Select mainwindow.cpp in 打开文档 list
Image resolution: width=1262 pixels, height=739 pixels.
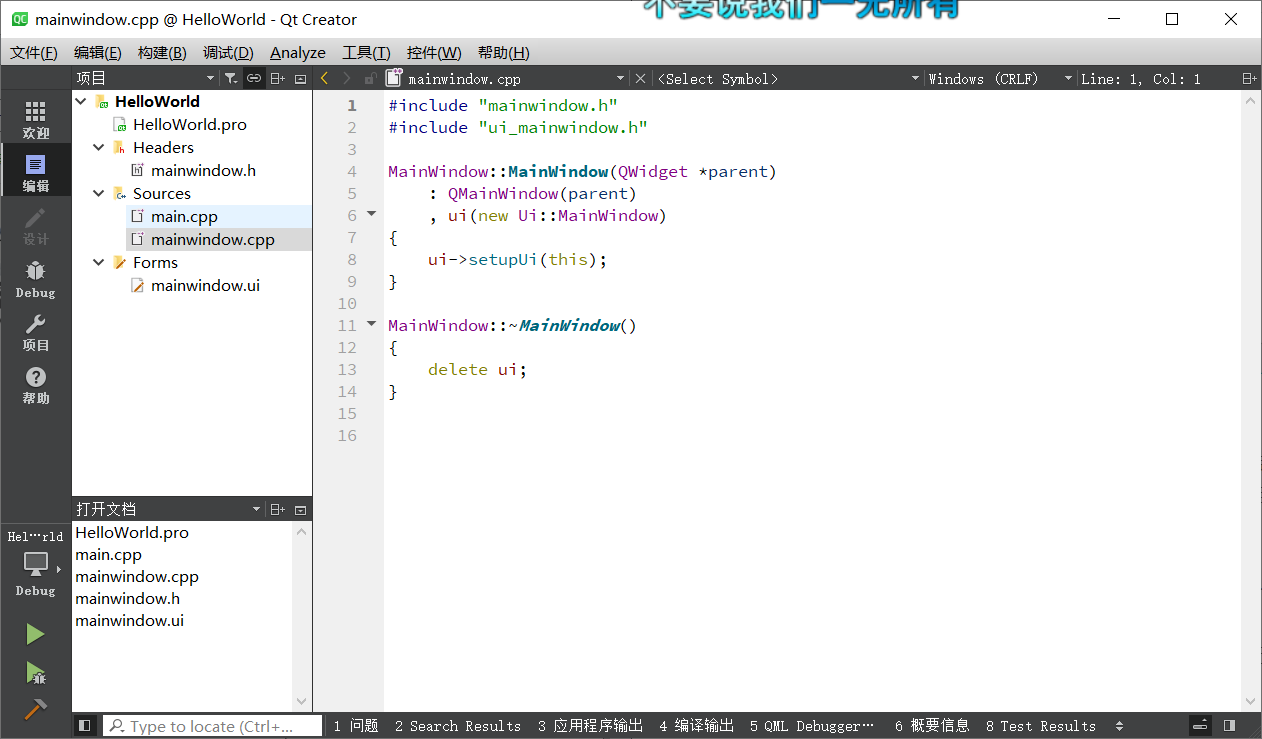[137, 576]
